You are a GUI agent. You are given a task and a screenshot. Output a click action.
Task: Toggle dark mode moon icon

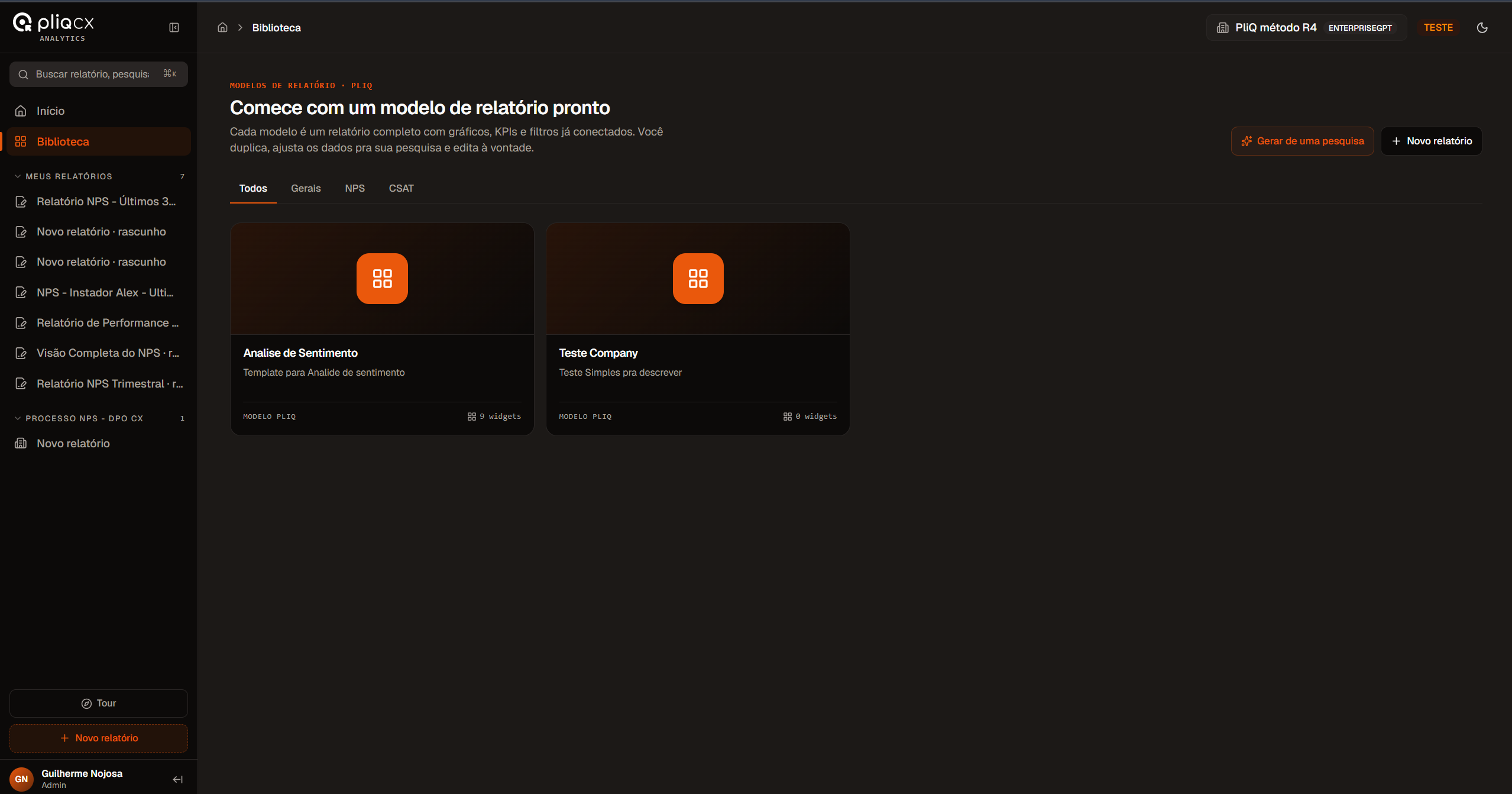tap(1482, 27)
